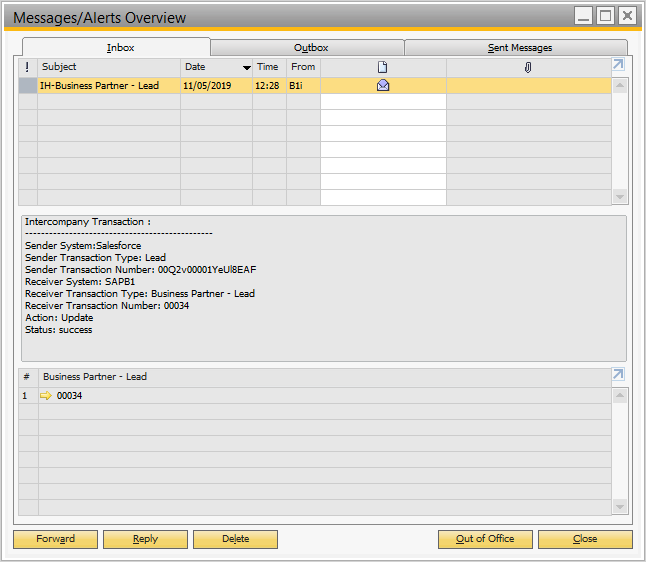Sort messages using the Date column arrow
The height and width of the screenshot is (562, 646).
tap(246, 67)
